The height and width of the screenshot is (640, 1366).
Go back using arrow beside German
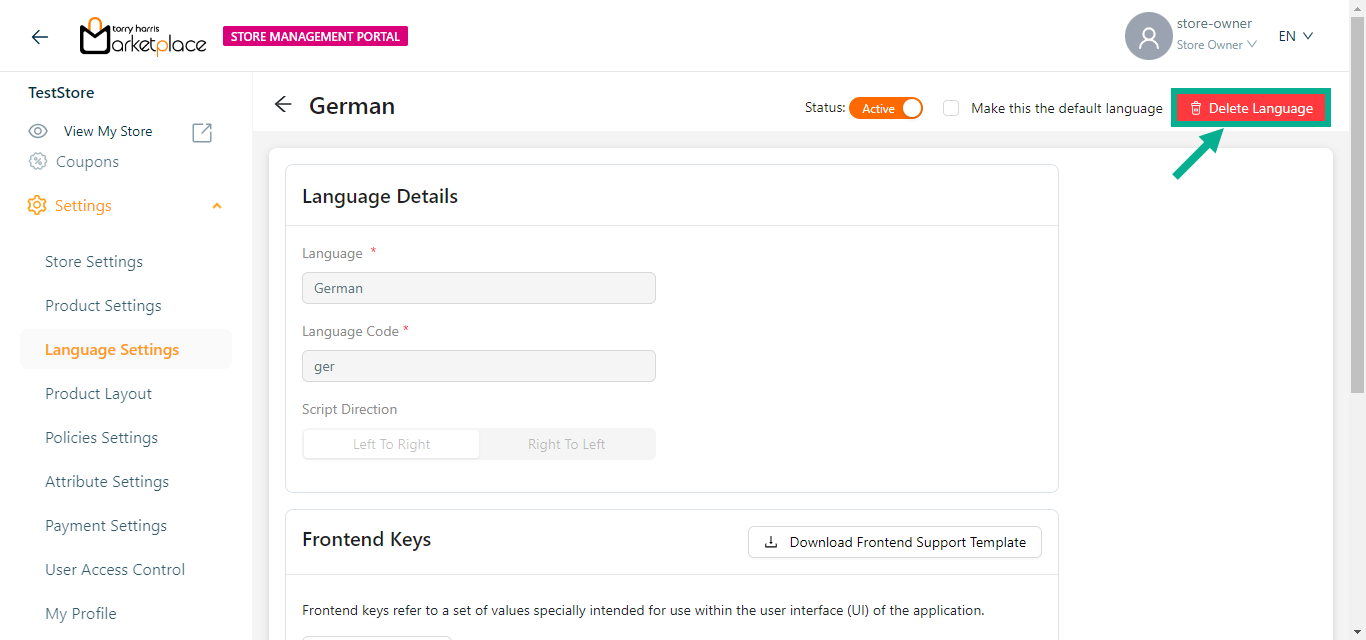[283, 105]
